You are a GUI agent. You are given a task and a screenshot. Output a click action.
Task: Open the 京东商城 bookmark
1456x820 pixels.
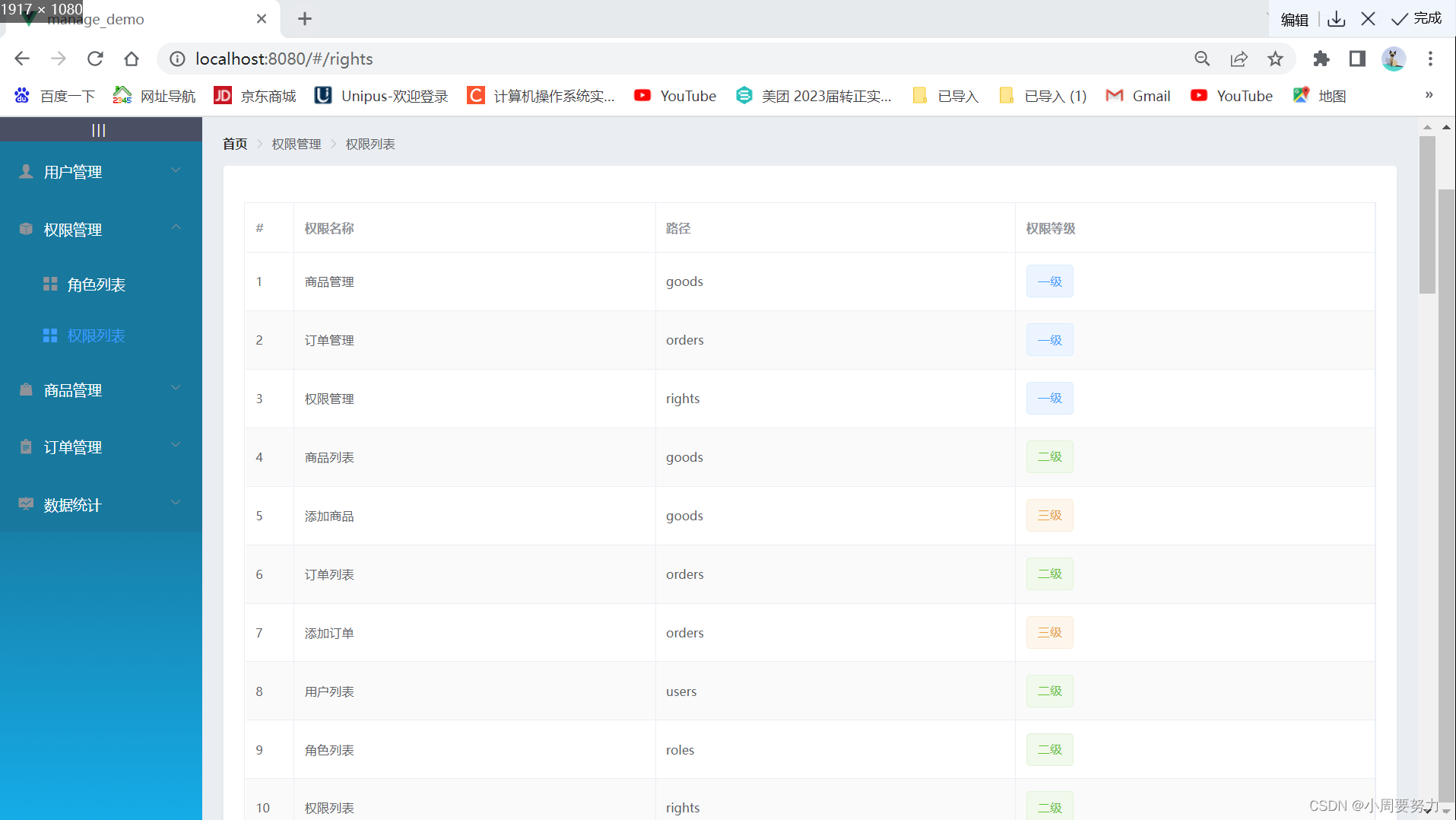255,96
